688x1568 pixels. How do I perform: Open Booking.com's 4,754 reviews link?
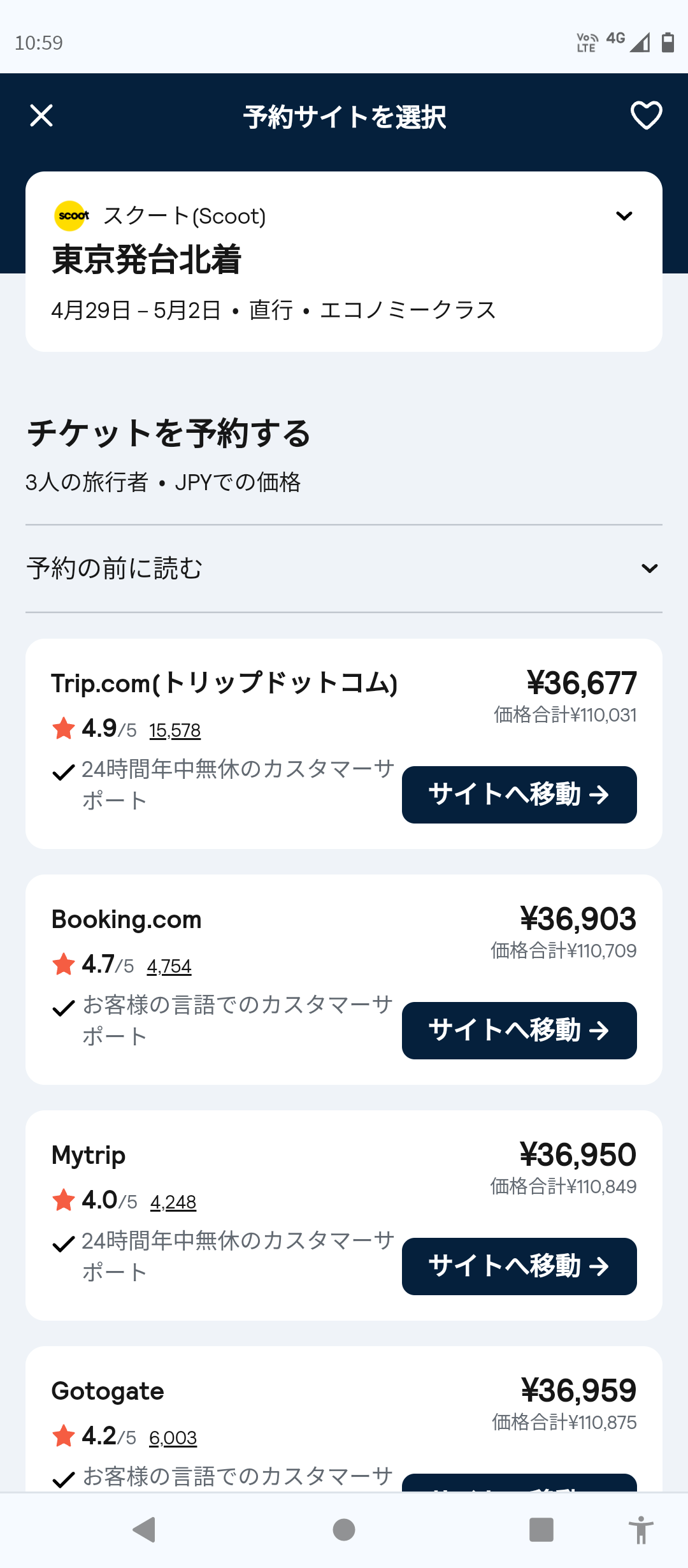(169, 966)
